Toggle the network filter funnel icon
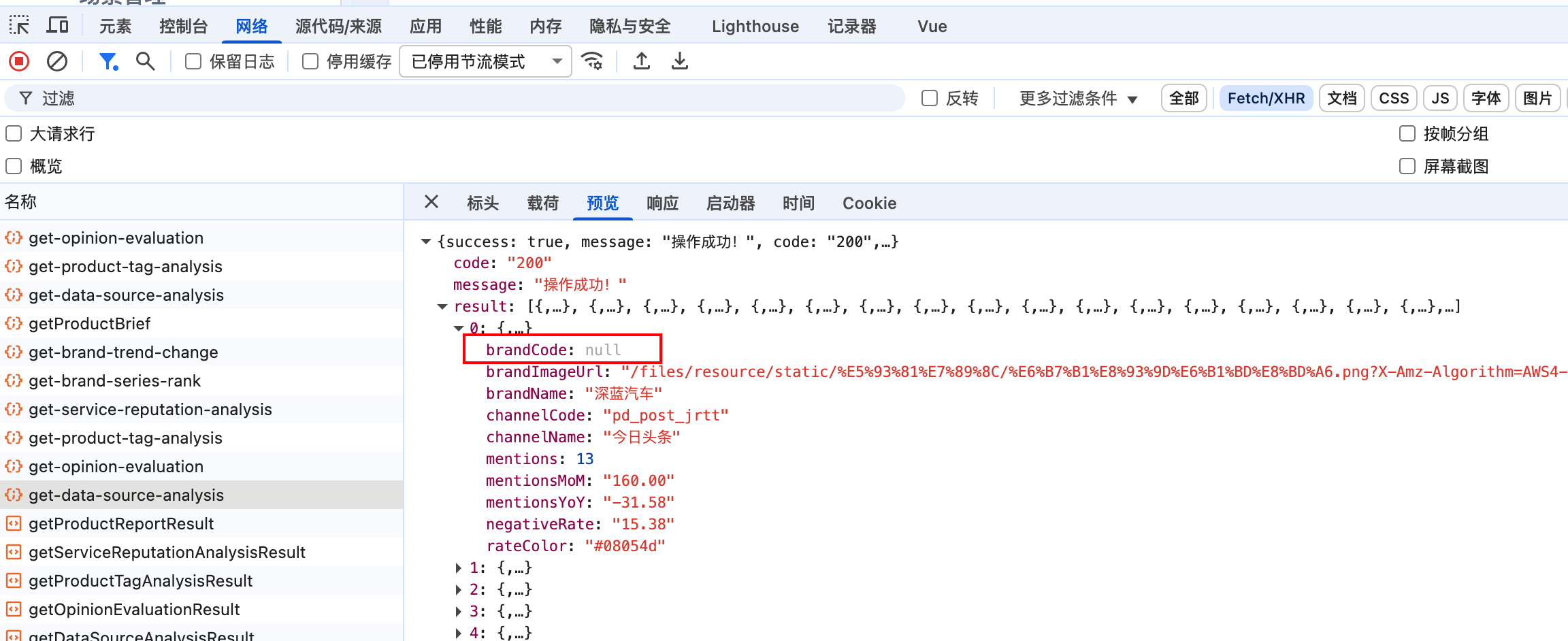Screen dimensions: 1568x641 108,62
